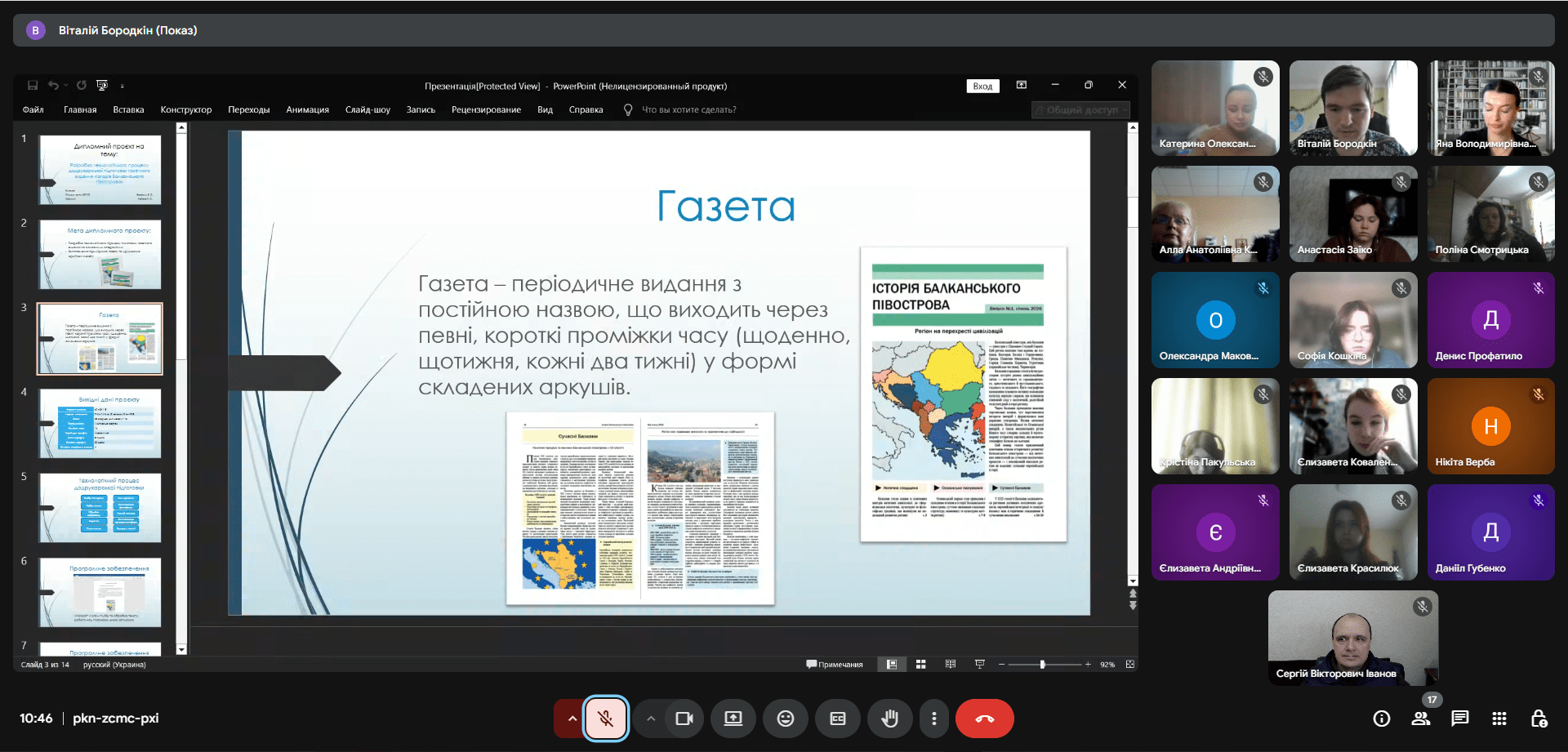
Task: Toggle the camera button off
Action: [684, 719]
